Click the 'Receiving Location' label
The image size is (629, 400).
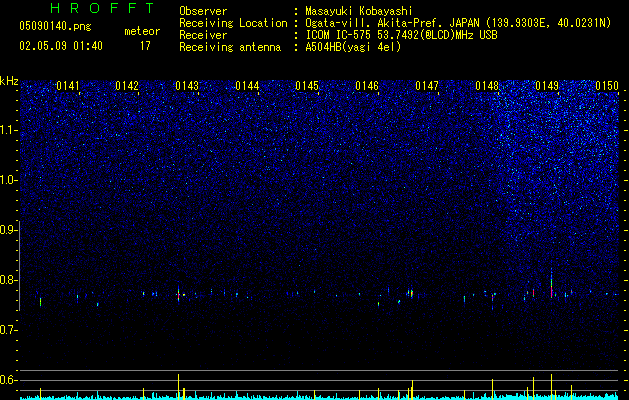pos(233,23)
